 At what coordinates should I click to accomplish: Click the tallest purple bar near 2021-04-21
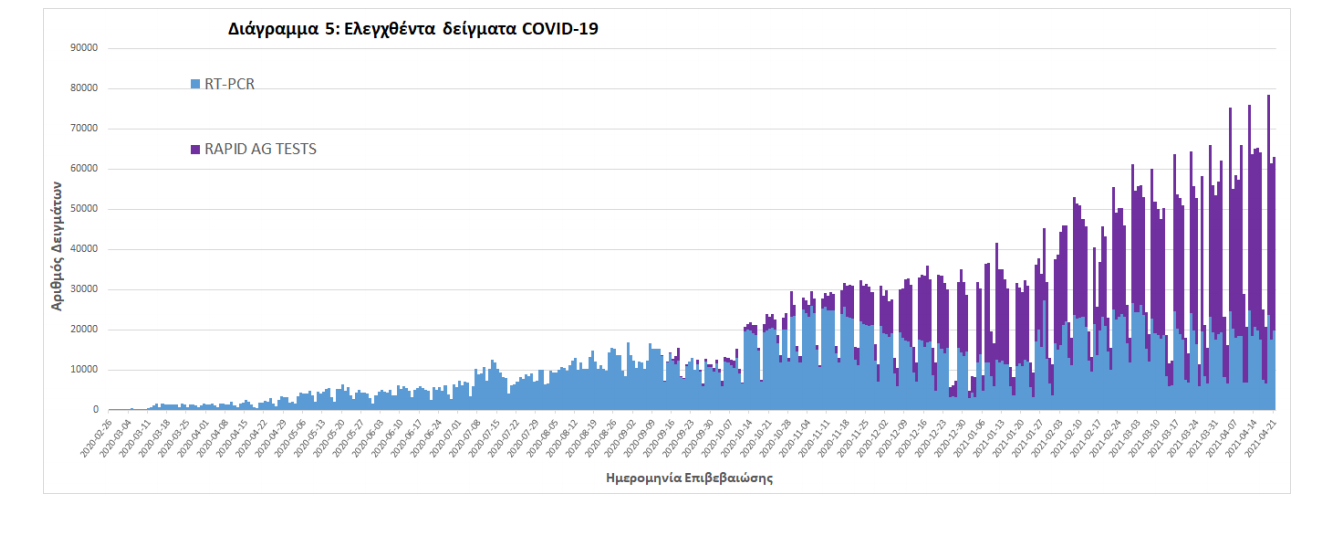pyautogui.click(x=1268, y=200)
